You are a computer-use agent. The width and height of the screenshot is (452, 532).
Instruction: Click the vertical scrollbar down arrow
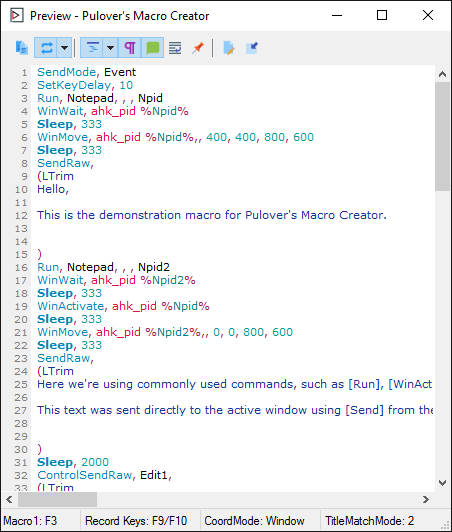tap(442, 483)
